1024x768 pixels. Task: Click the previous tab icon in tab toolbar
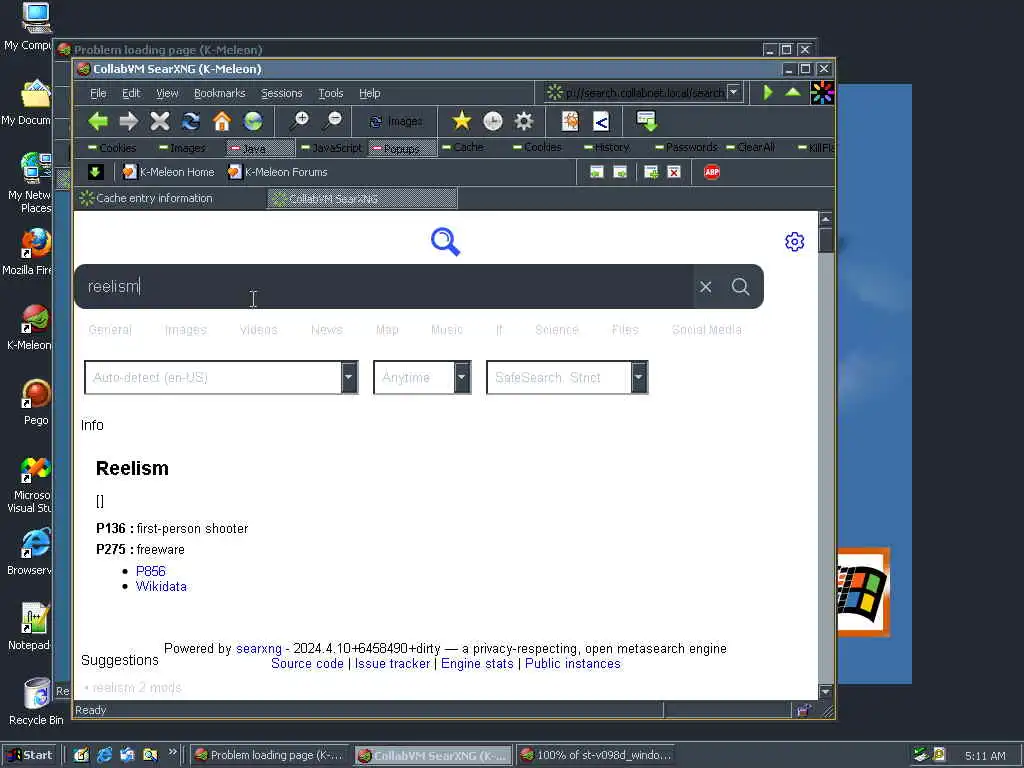[596, 172]
